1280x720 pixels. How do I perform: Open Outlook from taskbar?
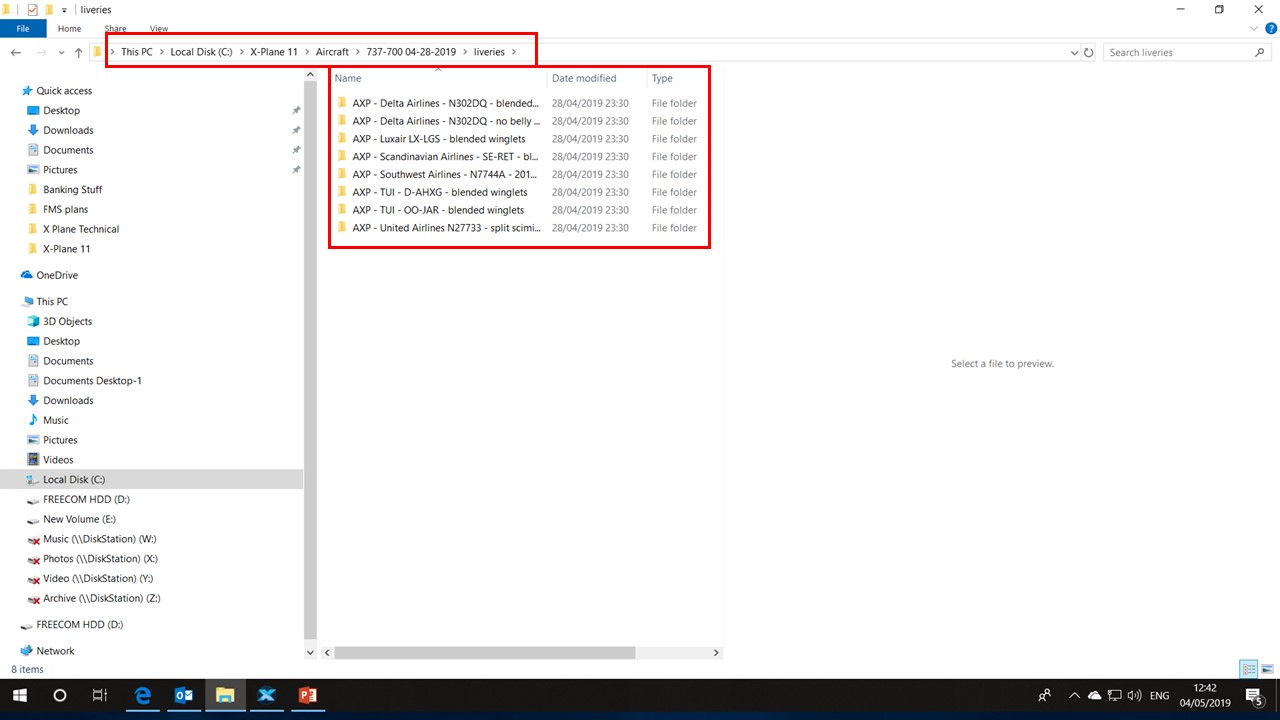pyautogui.click(x=183, y=695)
